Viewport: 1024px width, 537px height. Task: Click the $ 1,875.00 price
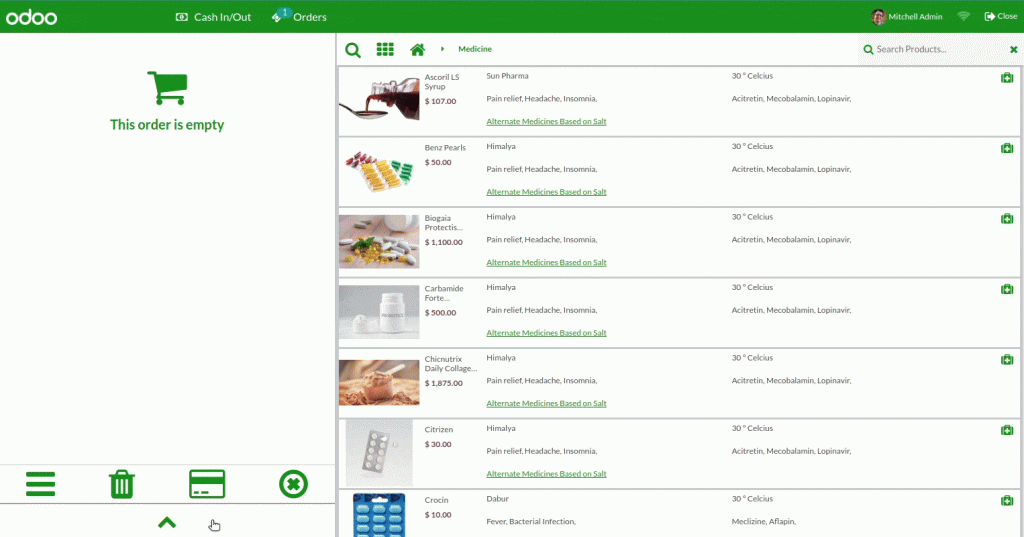pos(443,383)
